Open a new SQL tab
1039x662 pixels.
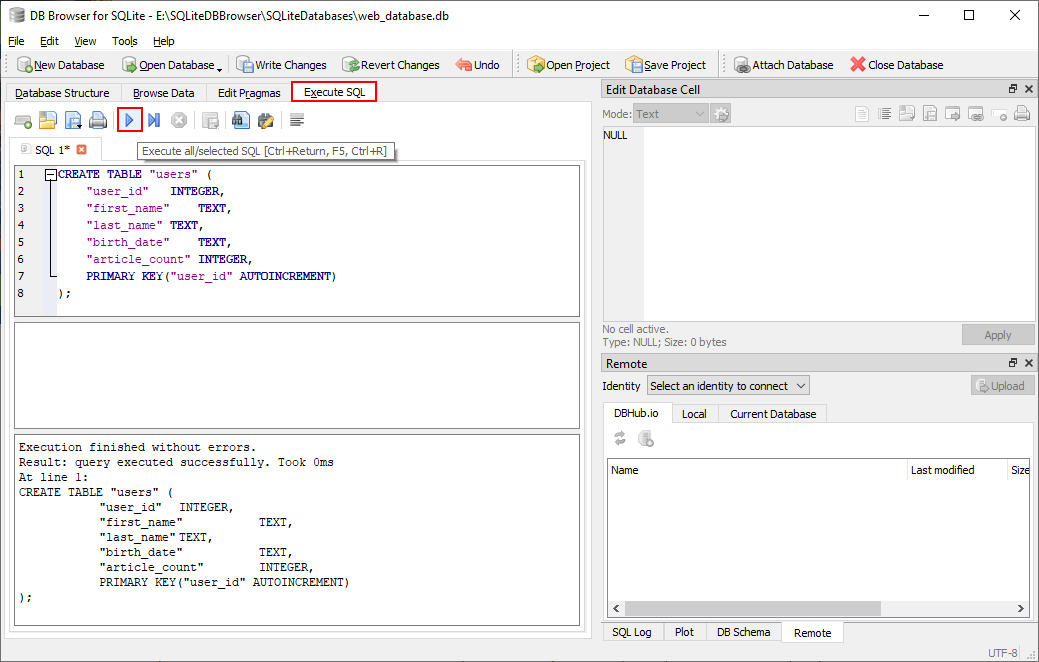coord(22,120)
